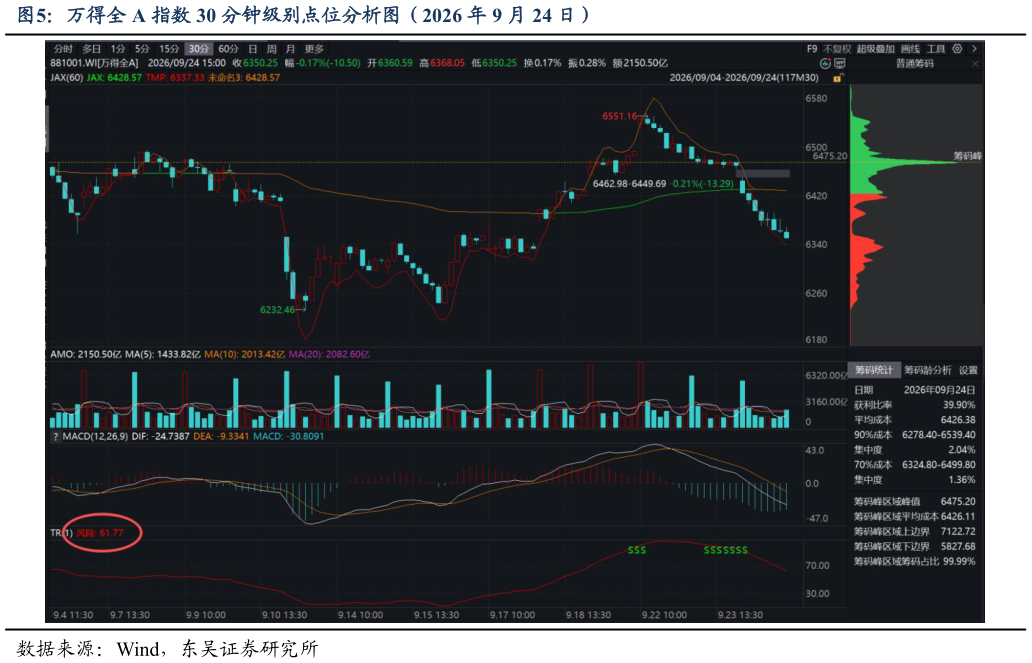This screenshot has height=663, width=1032.
Task: Click the 881001.WI[万得全A] symbol name
Action: [x=95, y=63]
